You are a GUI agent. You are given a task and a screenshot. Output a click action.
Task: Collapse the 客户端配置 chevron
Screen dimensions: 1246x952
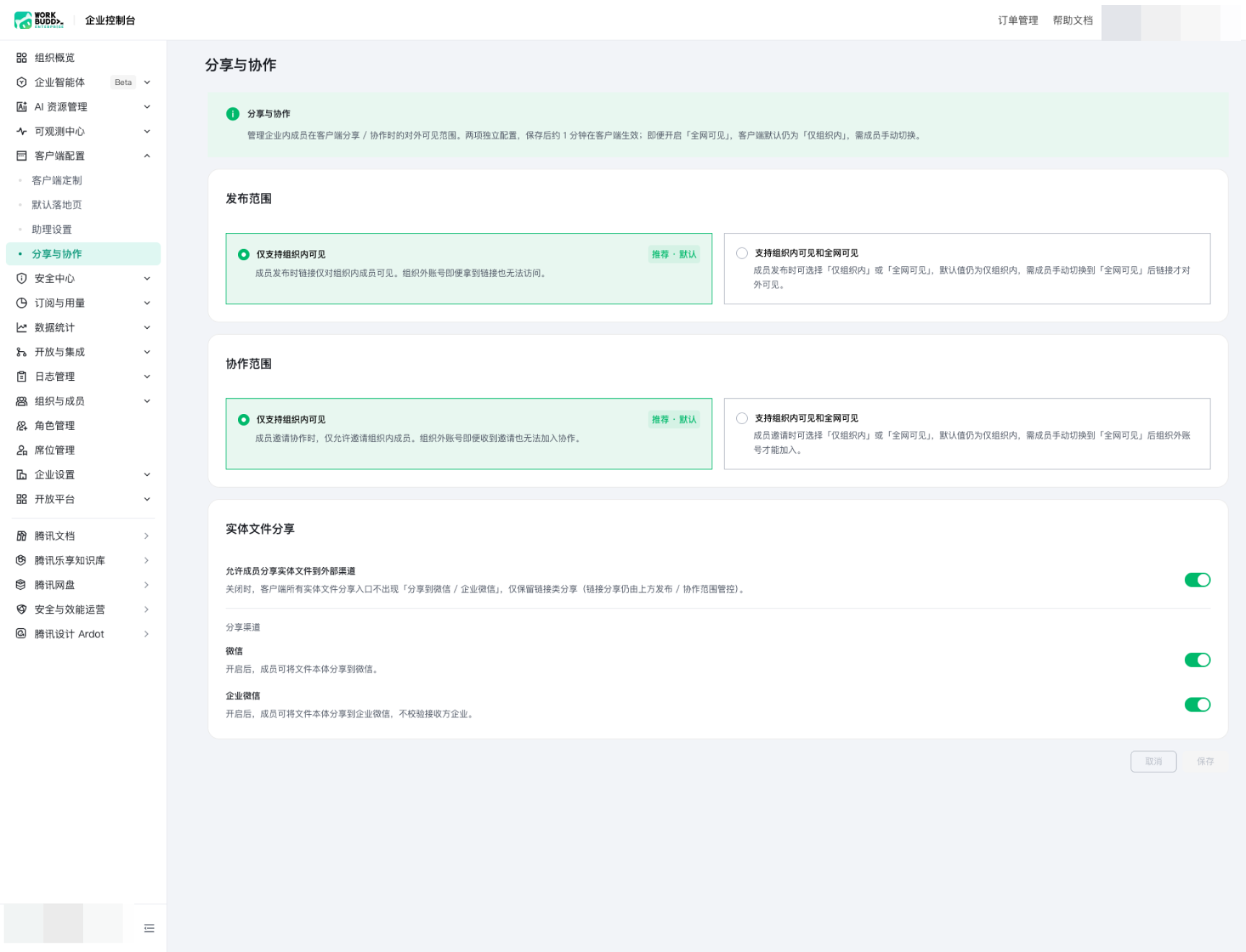tap(147, 156)
